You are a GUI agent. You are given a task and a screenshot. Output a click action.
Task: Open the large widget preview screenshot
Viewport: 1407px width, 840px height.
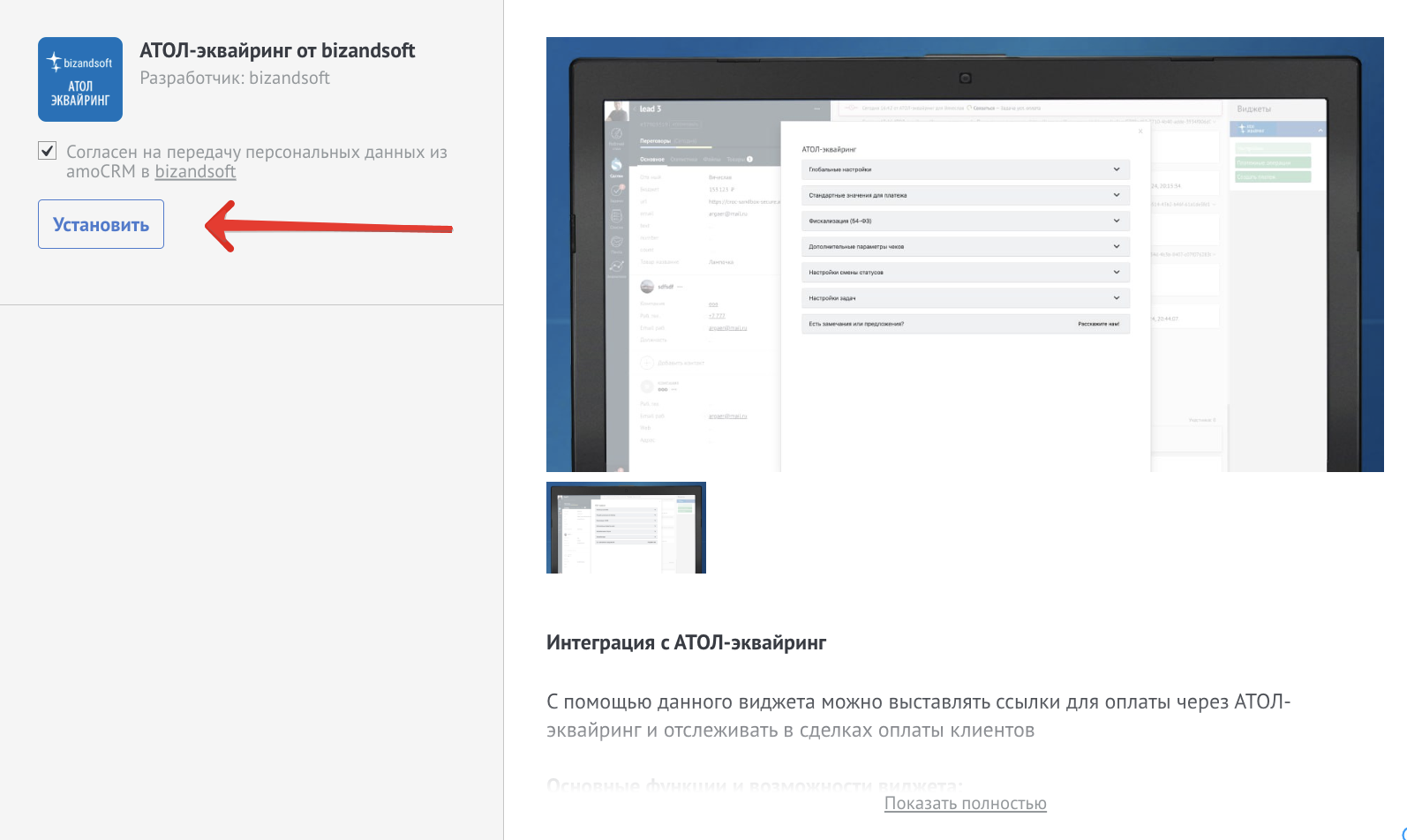pyautogui.click(x=965, y=254)
